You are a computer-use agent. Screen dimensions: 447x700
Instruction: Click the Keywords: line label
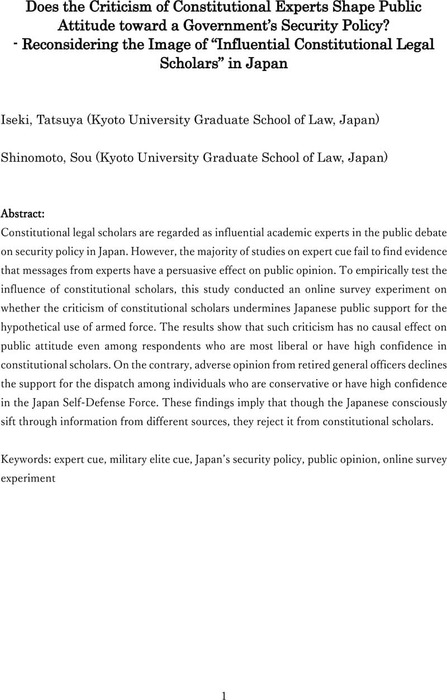[25, 459]
